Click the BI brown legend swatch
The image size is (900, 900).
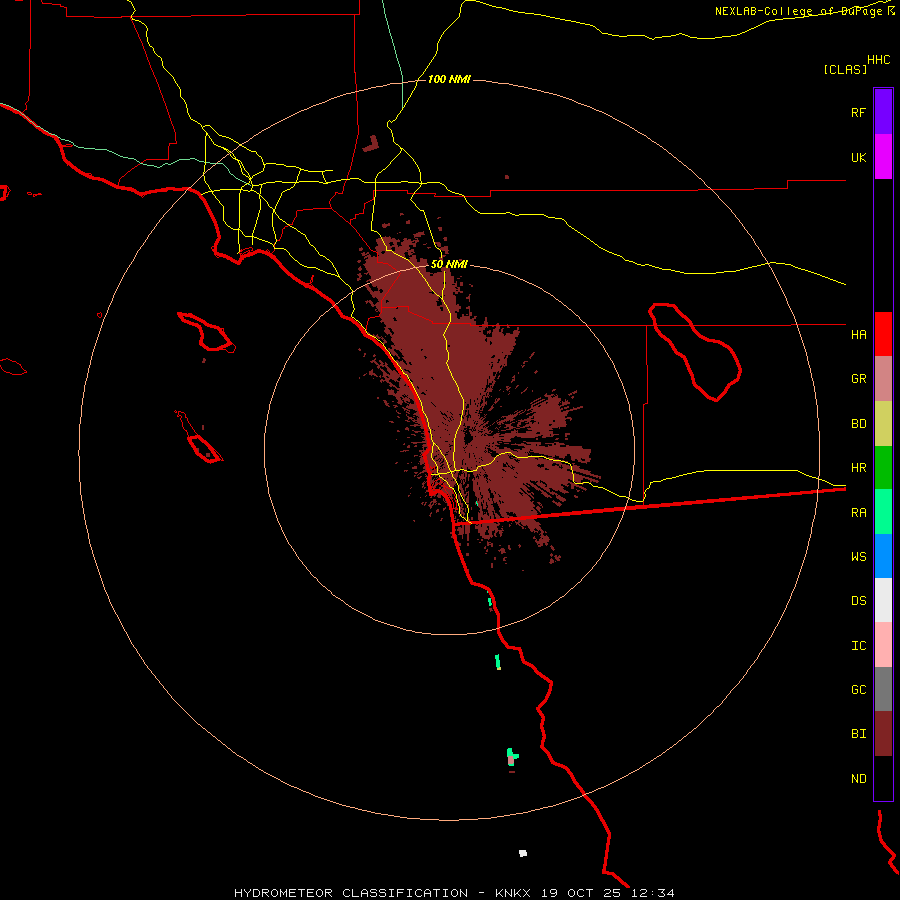pos(883,734)
